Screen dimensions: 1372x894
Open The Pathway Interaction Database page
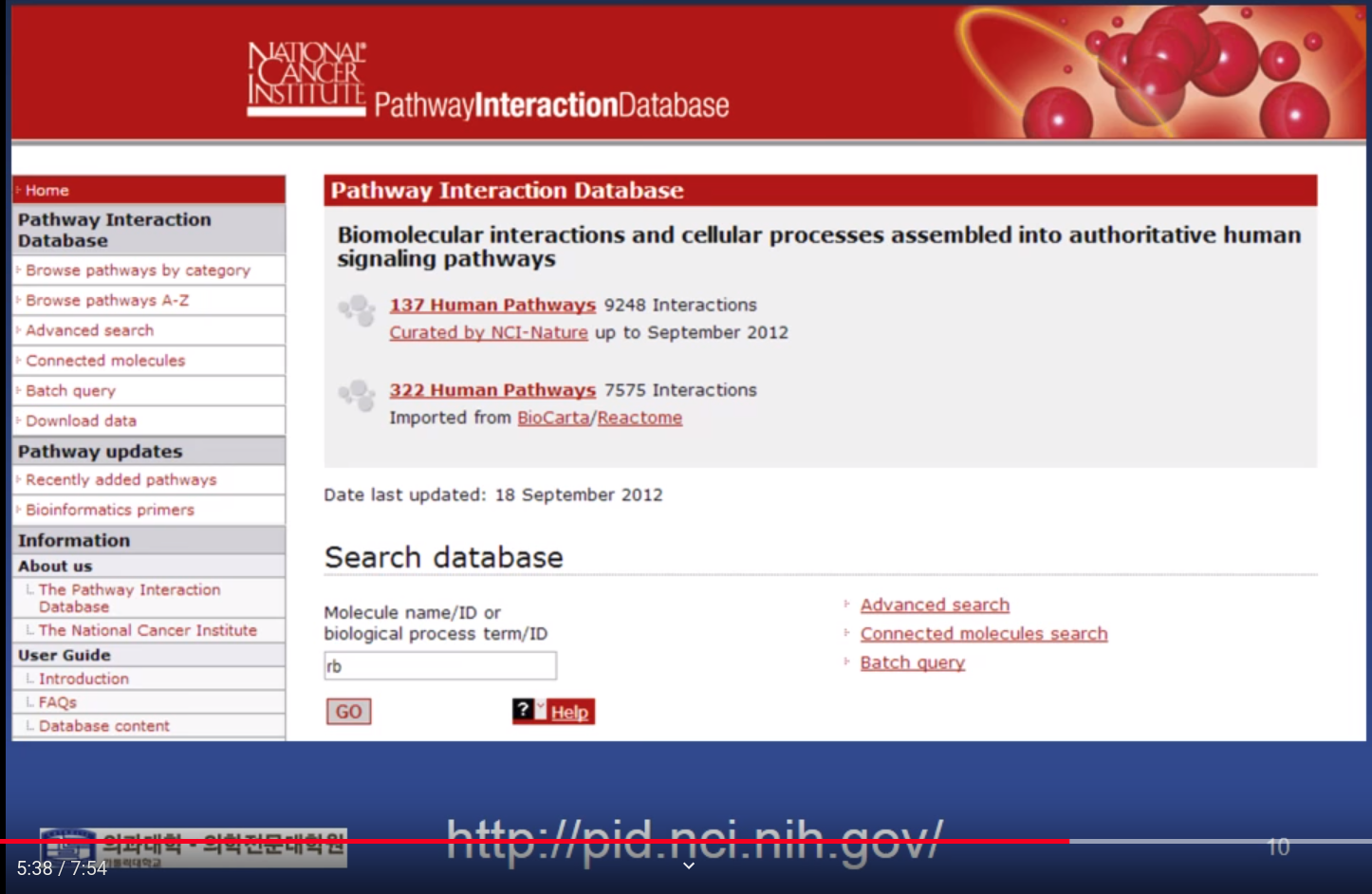(x=130, y=598)
